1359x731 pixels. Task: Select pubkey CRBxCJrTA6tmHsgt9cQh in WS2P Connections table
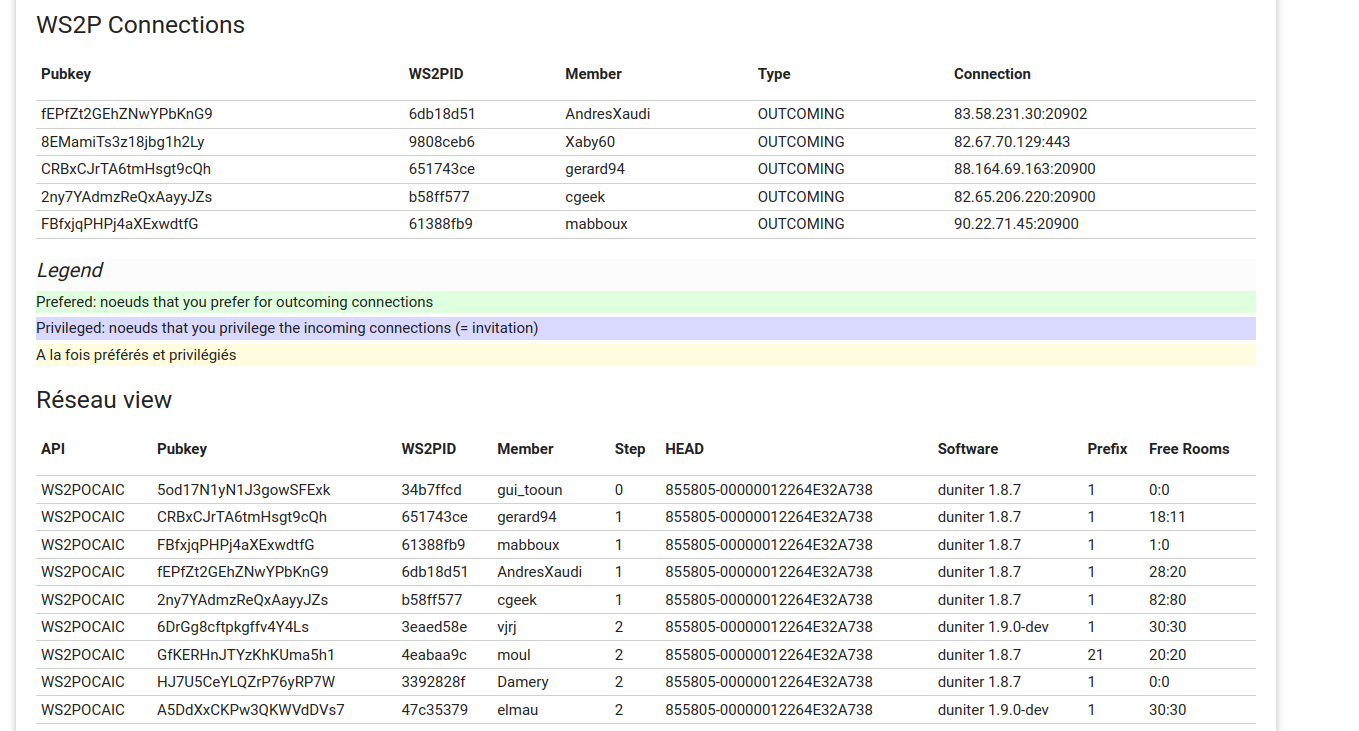[126, 169]
